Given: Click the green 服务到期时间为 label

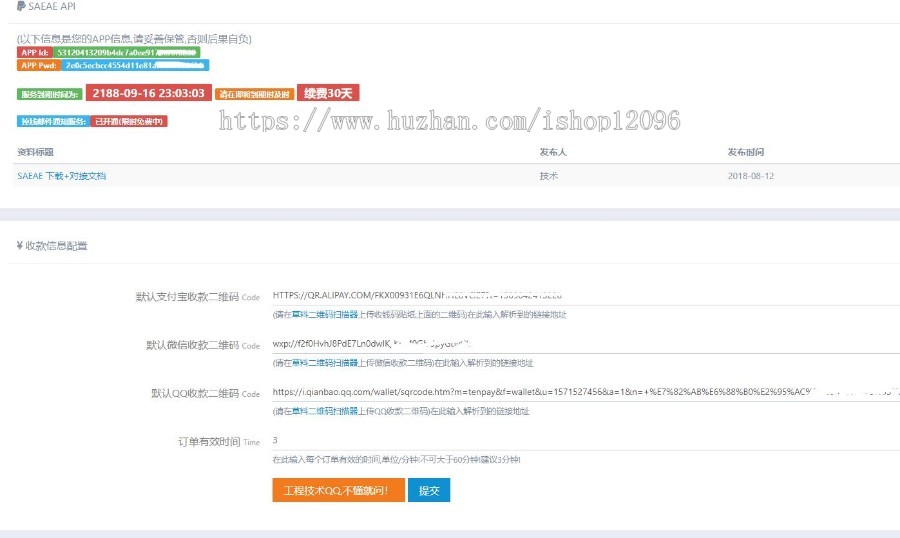Looking at the screenshot, I should [x=50, y=94].
